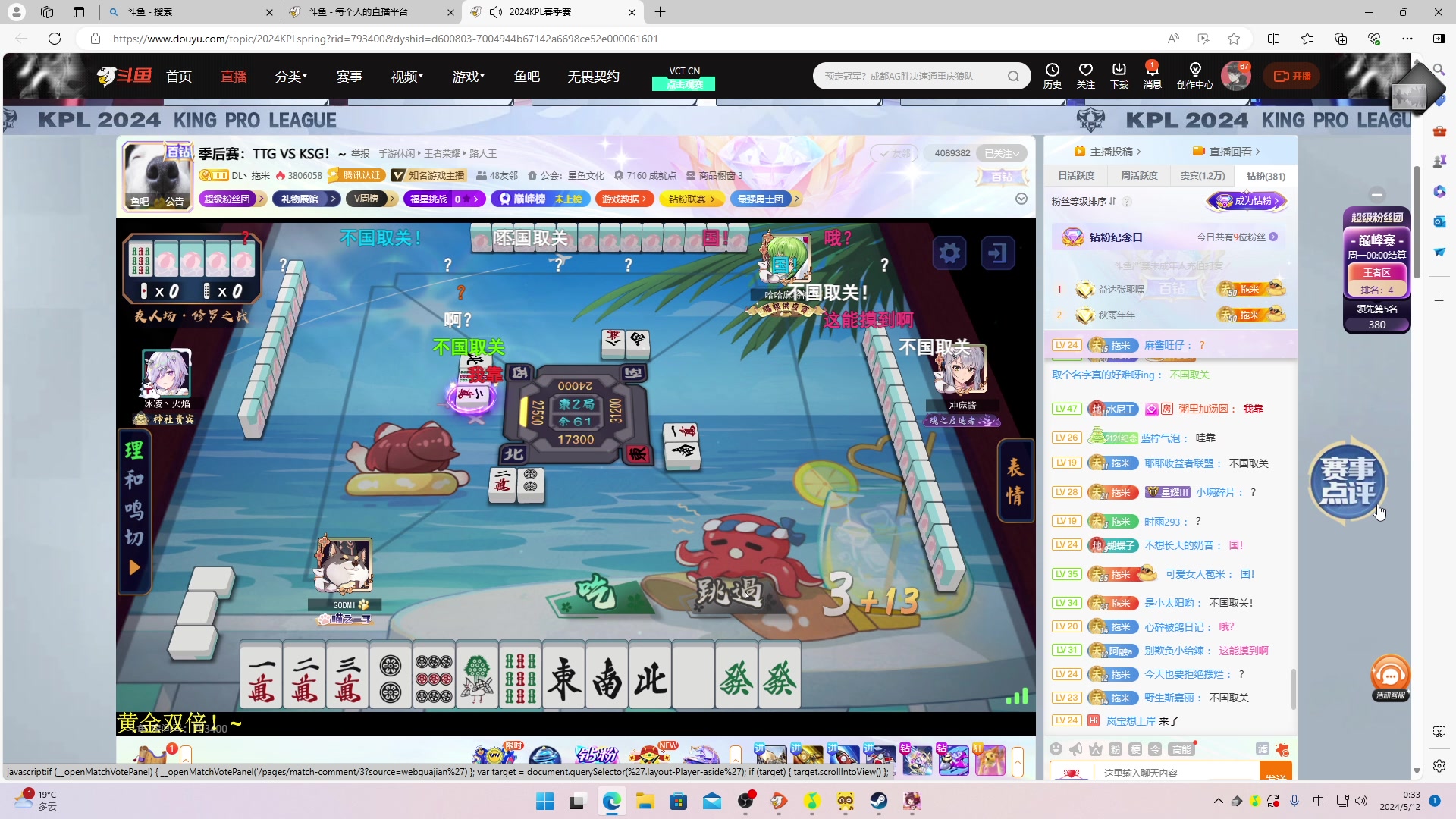Open the user avatar in Douyu header

1235,77
